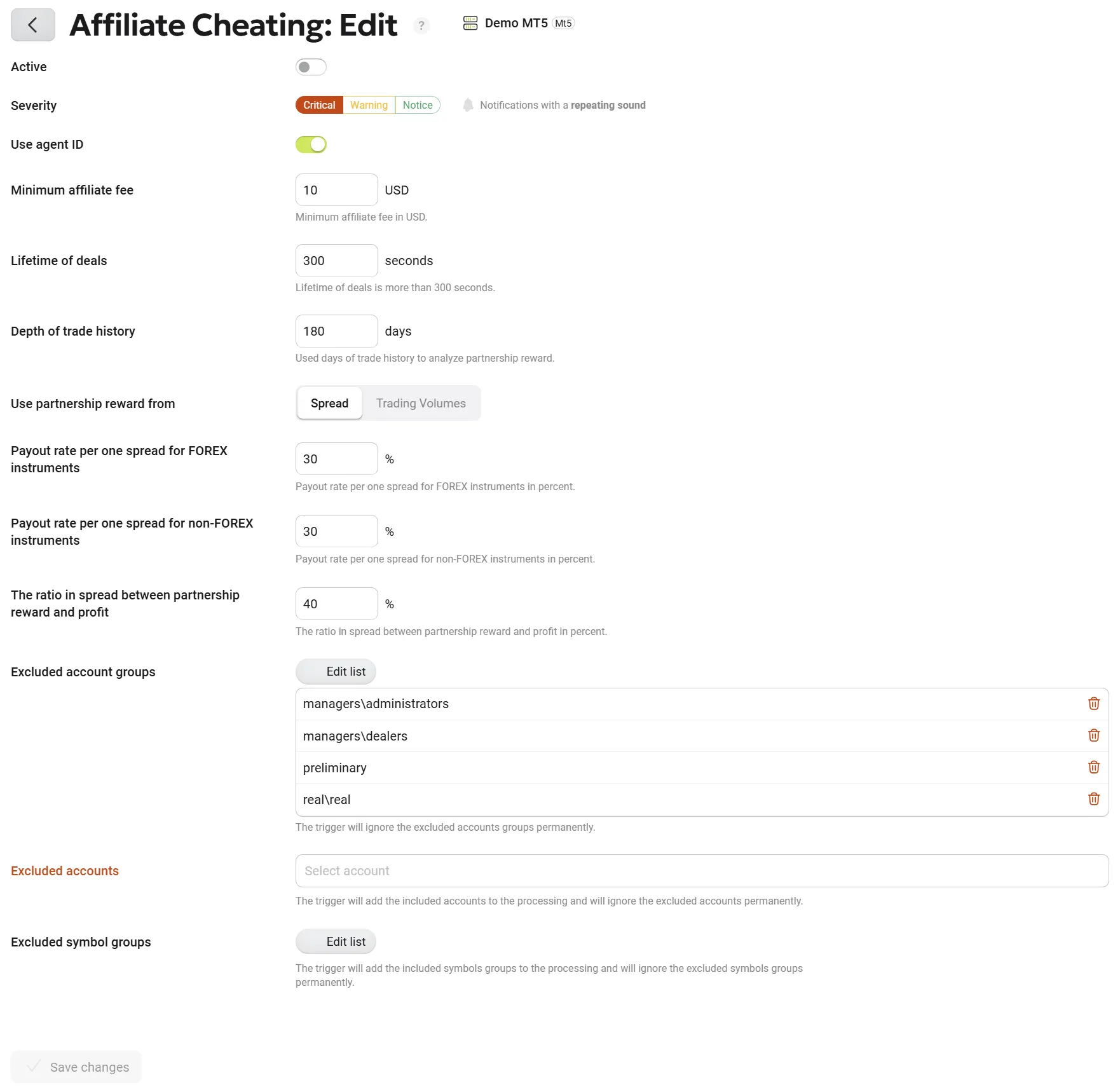Click the Affiliate Cheating: Edit heading
The image size is (1120, 1092).
233,25
